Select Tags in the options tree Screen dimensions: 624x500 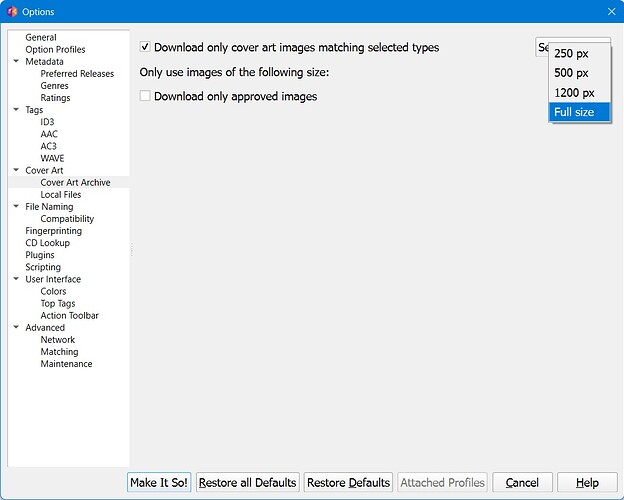pyautogui.click(x=34, y=109)
